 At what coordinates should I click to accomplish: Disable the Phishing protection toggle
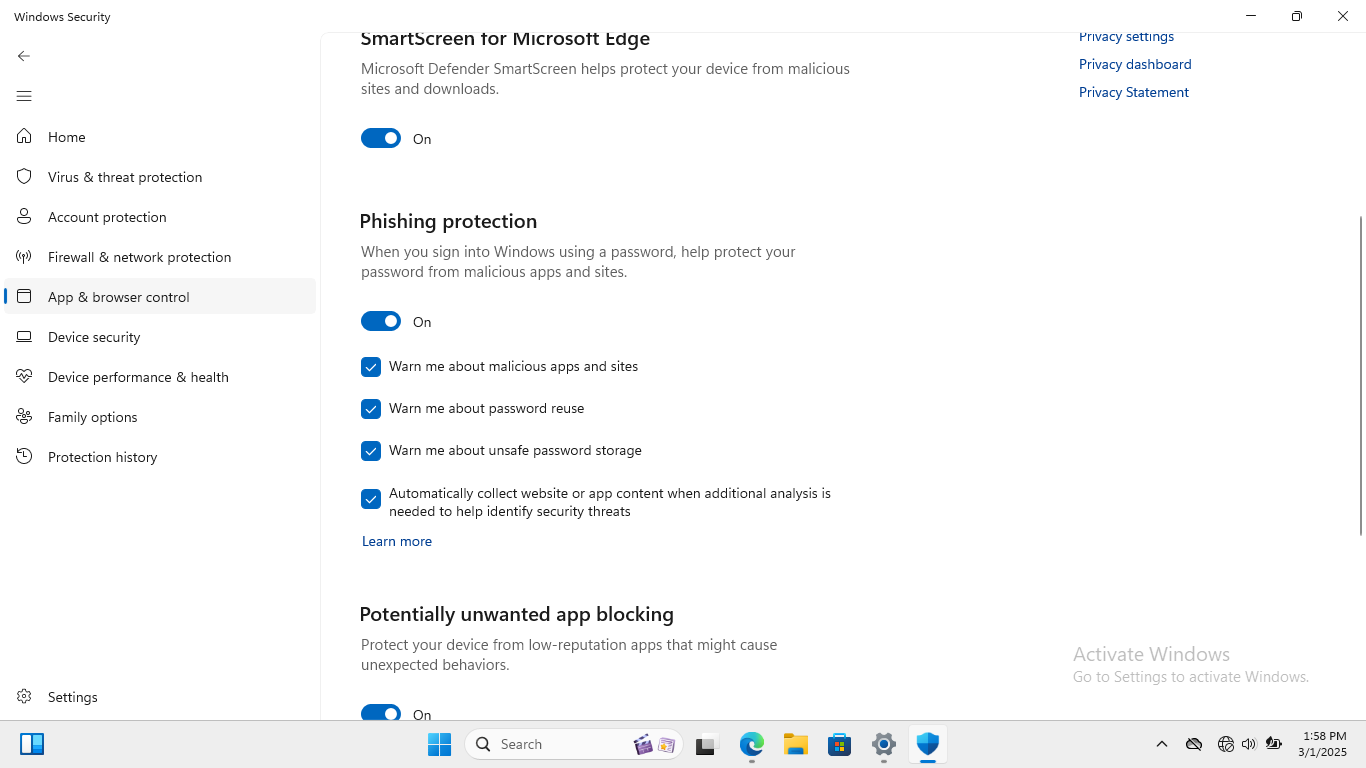click(x=381, y=321)
